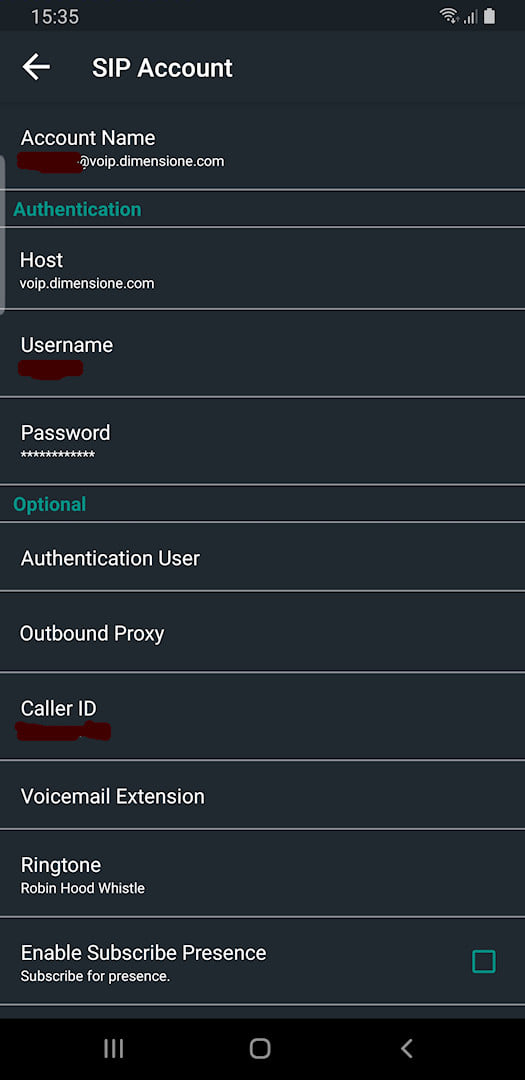Choose Ringtone Robin Hood Whistle
The image size is (525, 1080).
pyautogui.click(x=262, y=873)
